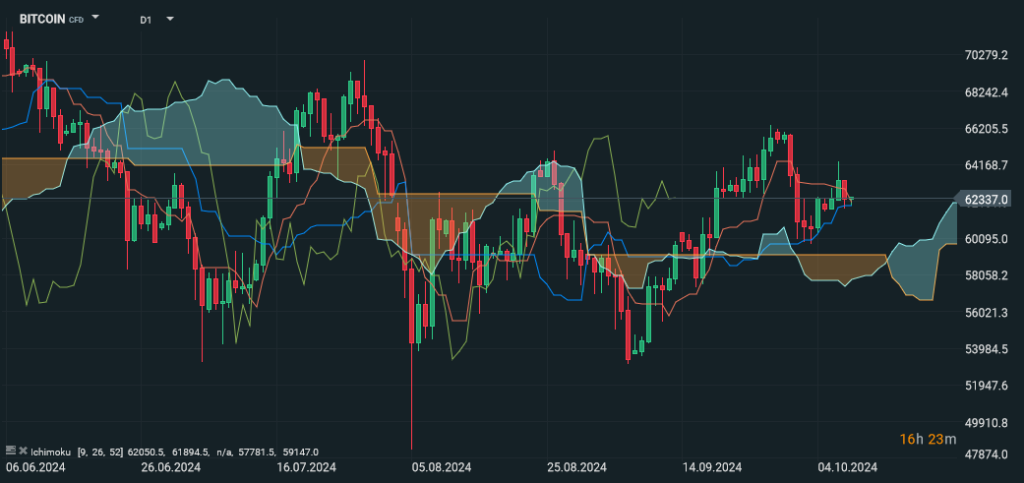Click the current price tag 62337.0
This screenshot has width=1024, height=483.
(x=983, y=201)
